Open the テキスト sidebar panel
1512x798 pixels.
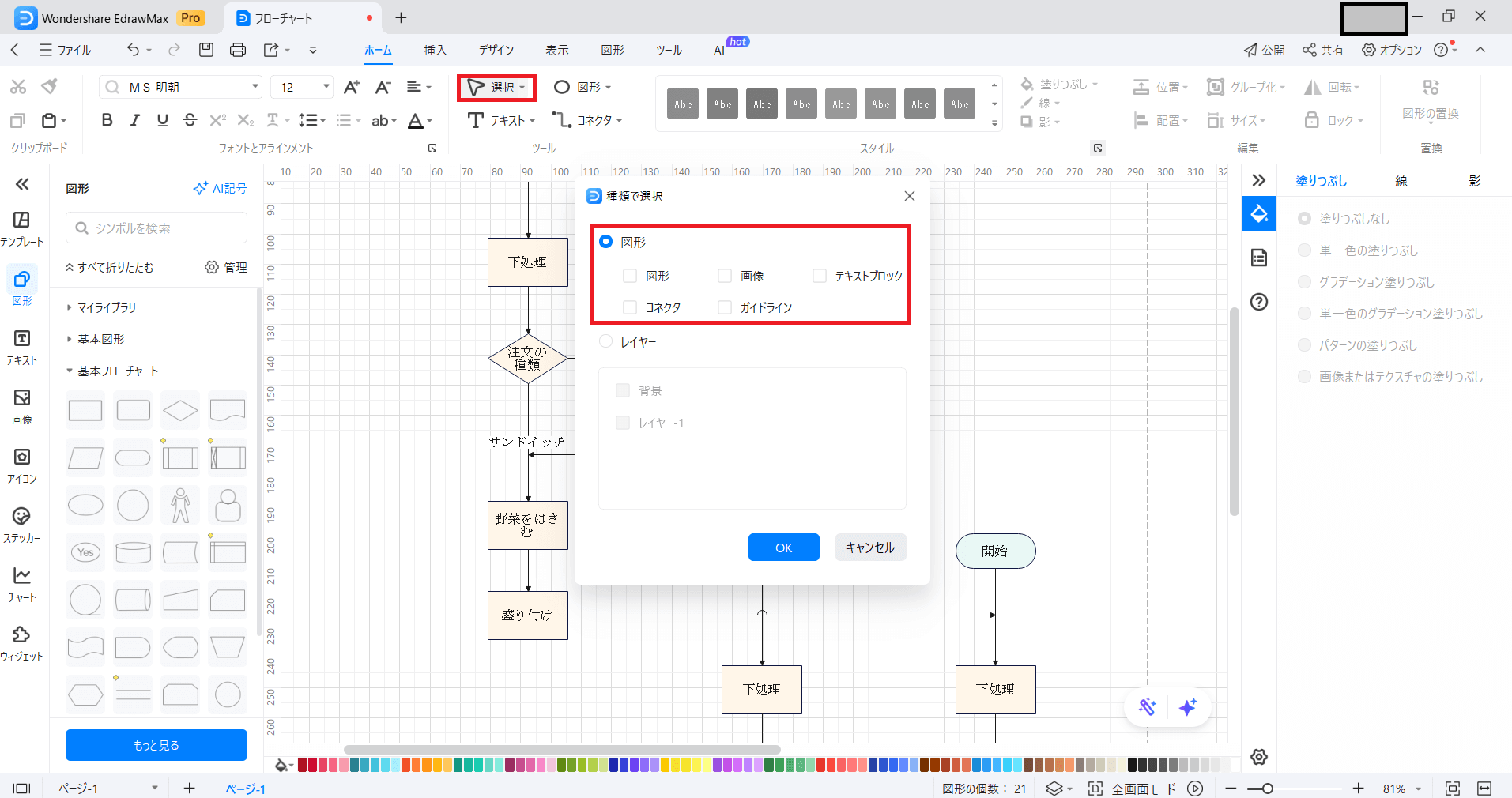pyautogui.click(x=22, y=348)
